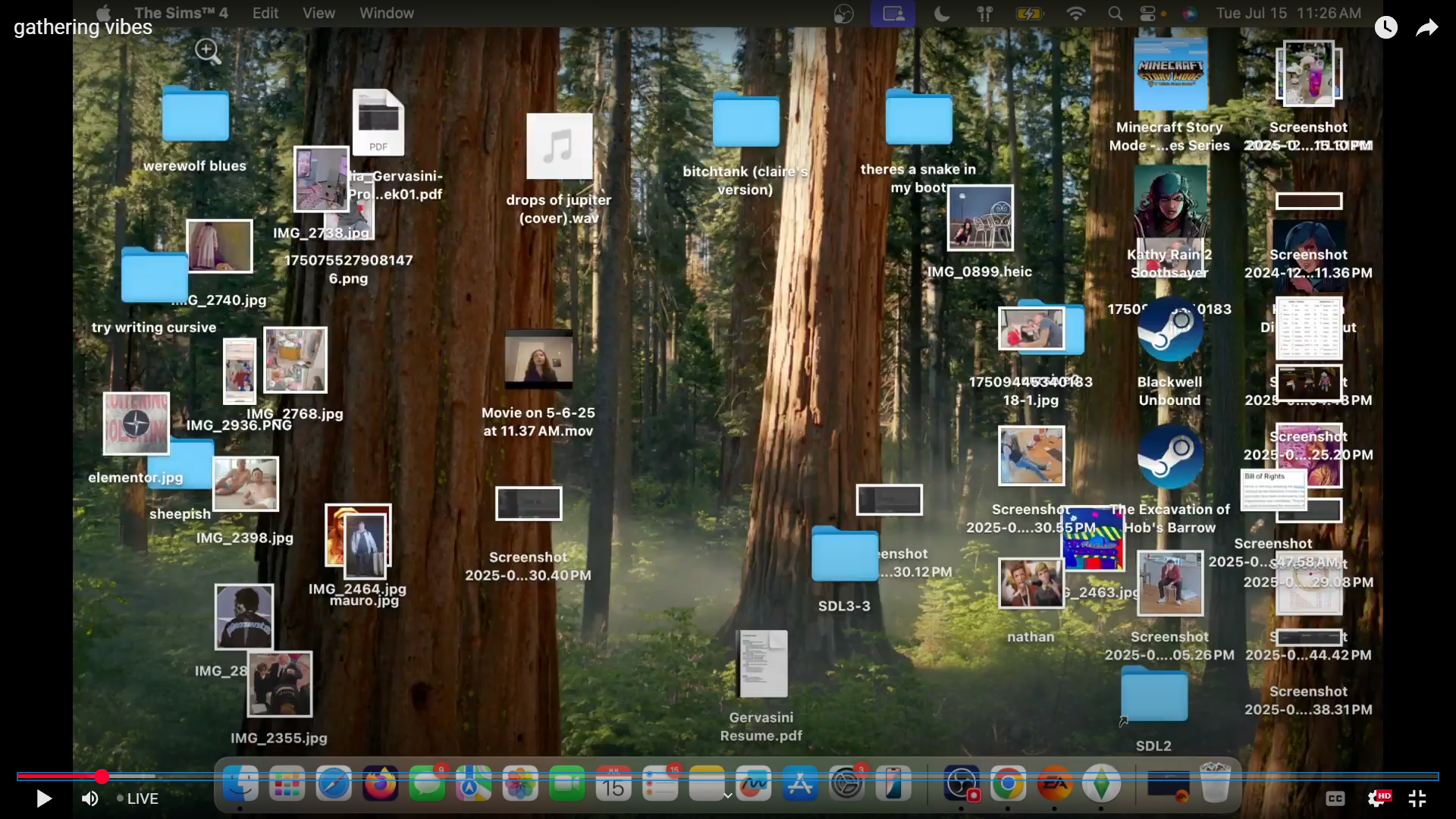
Task: Open The Sims 4 plumbob Dock icon
Action: point(1101,784)
